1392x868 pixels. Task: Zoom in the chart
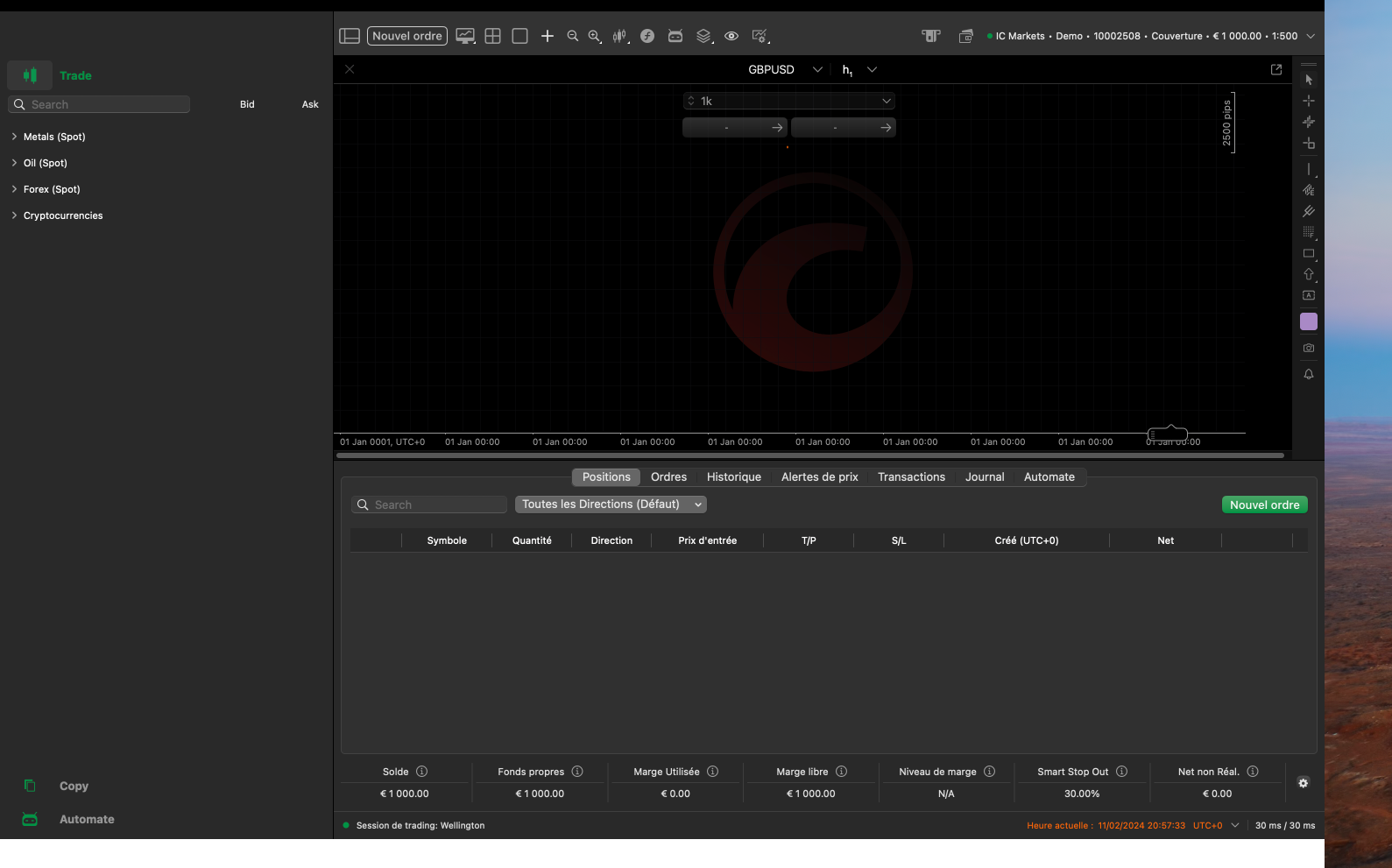point(595,36)
